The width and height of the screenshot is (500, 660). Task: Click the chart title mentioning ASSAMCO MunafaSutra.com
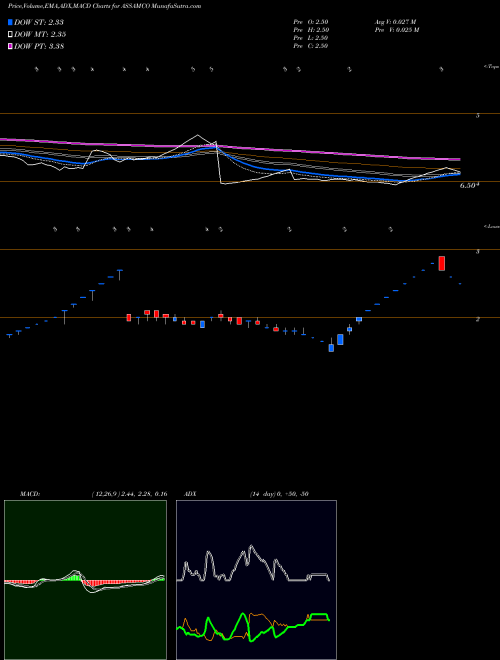(104, 6)
